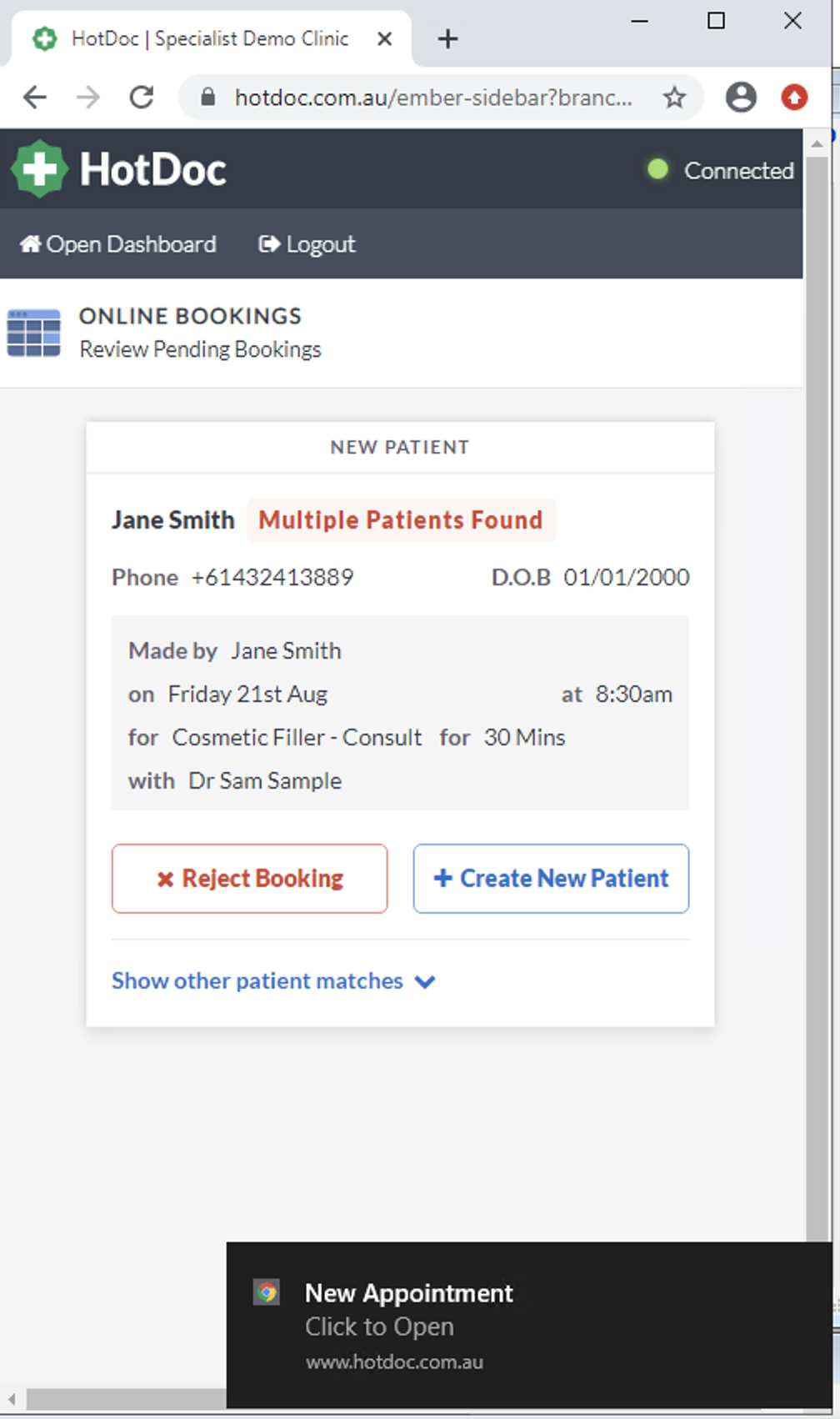This screenshot has height=1419, width=840.
Task: Click the vertical page scrollbar
Action: point(817,667)
